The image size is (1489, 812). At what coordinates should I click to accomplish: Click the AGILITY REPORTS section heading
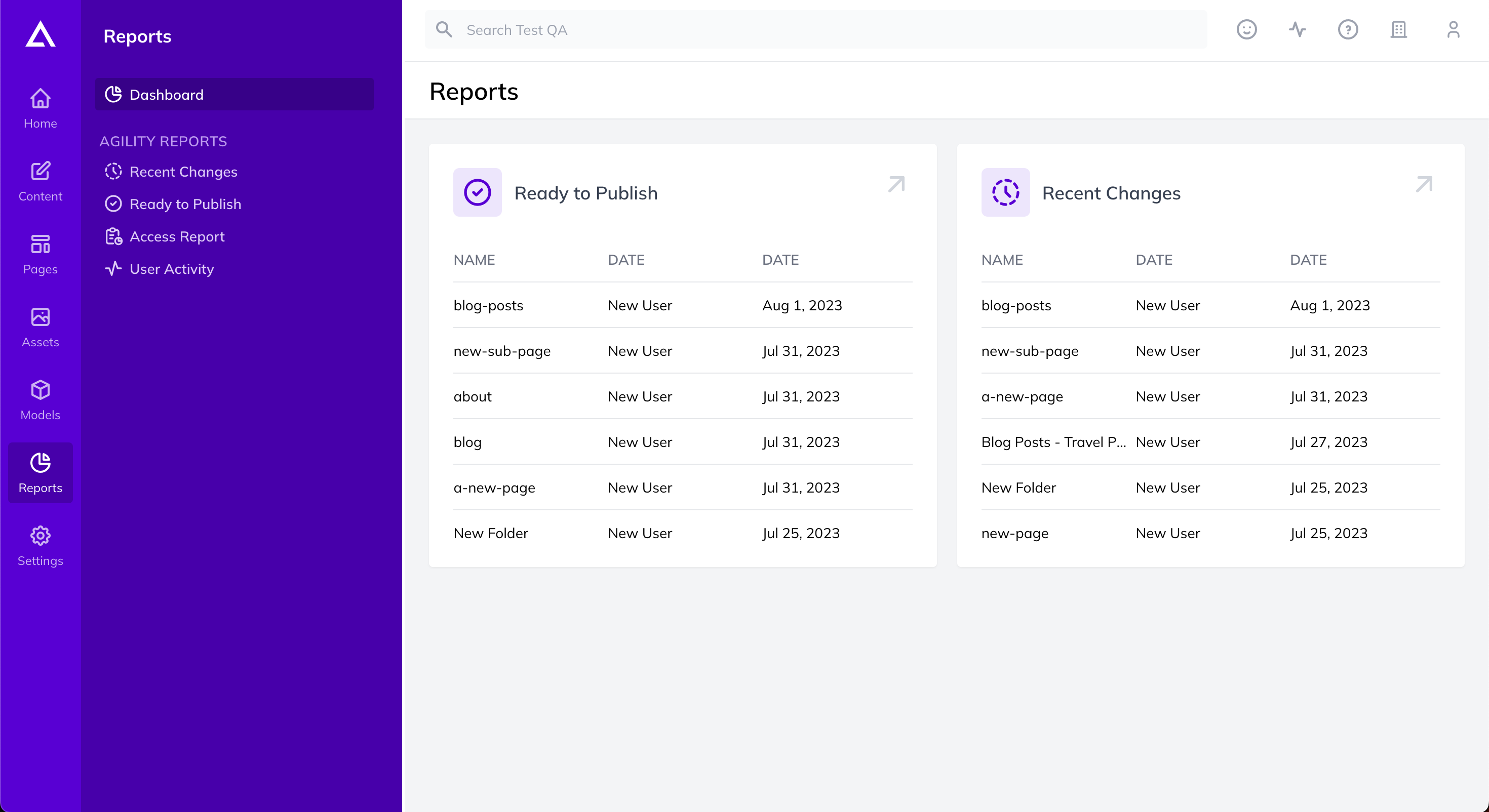coord(163,141)
